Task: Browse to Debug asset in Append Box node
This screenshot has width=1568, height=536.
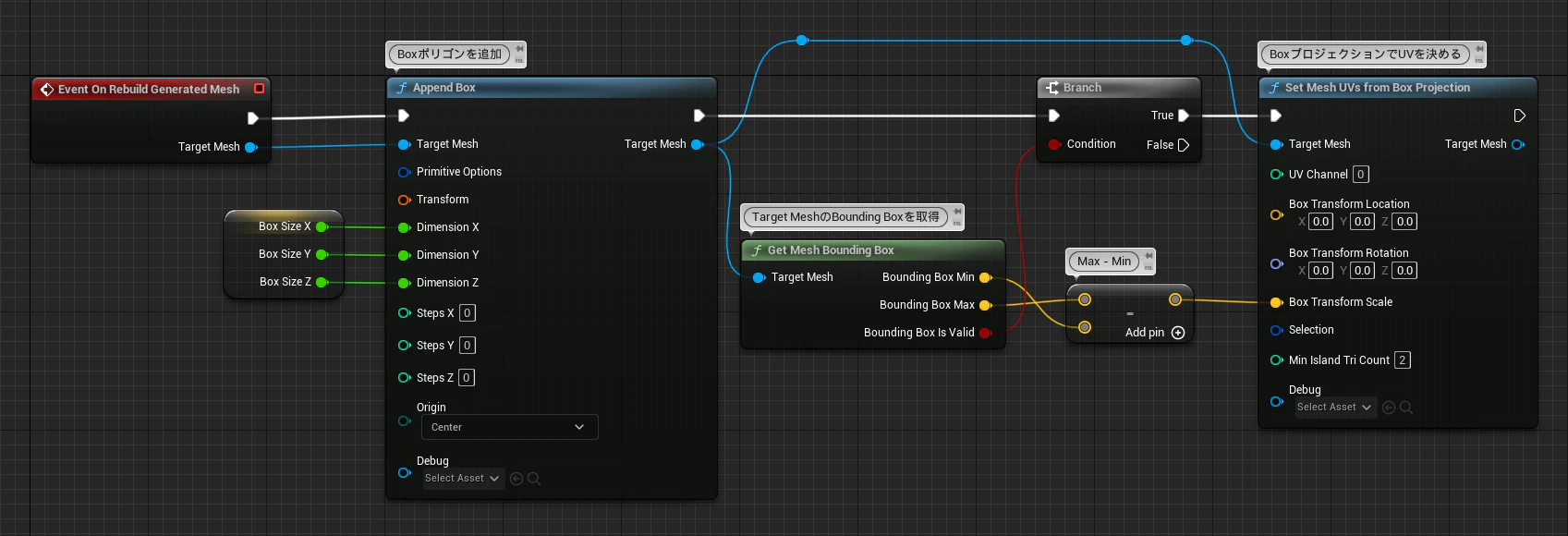Action: click(534, 479)
